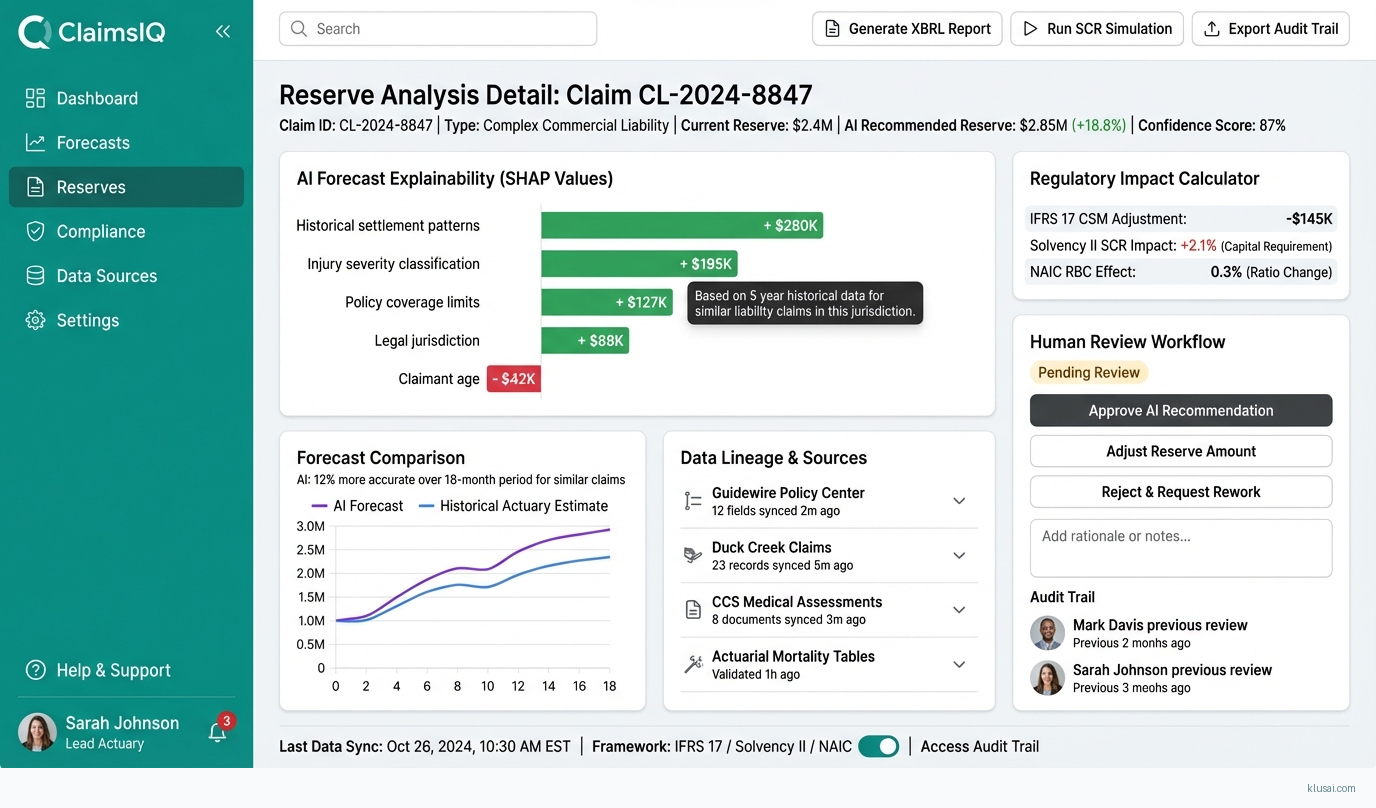Click the Guidewire Policy Center list icon

point(693,501)
